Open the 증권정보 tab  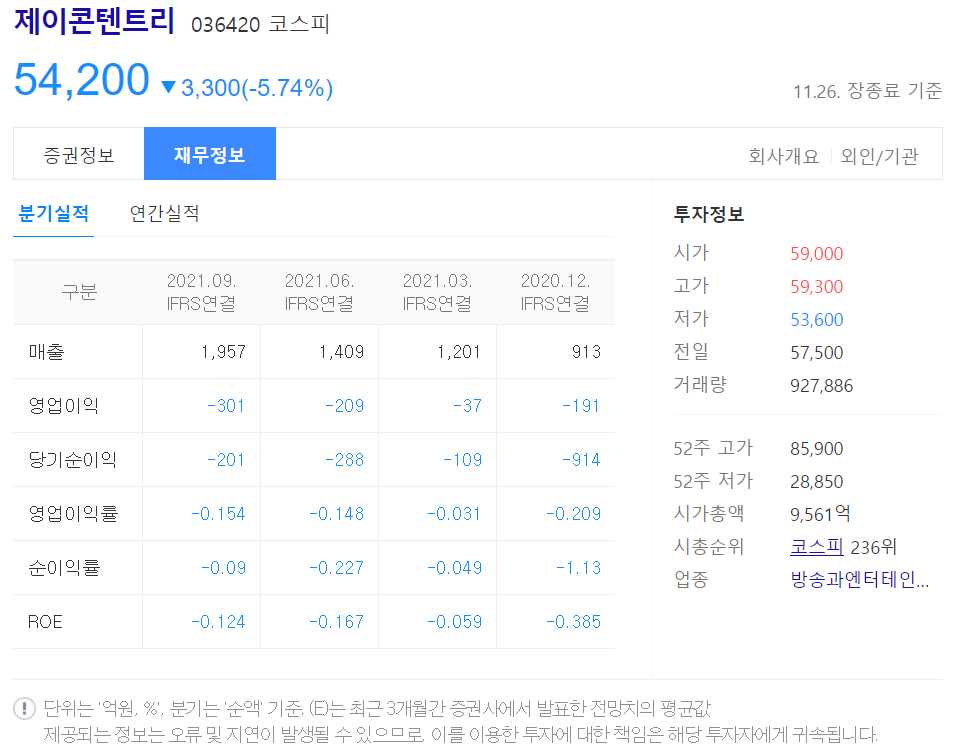click(x=79, y=154)
